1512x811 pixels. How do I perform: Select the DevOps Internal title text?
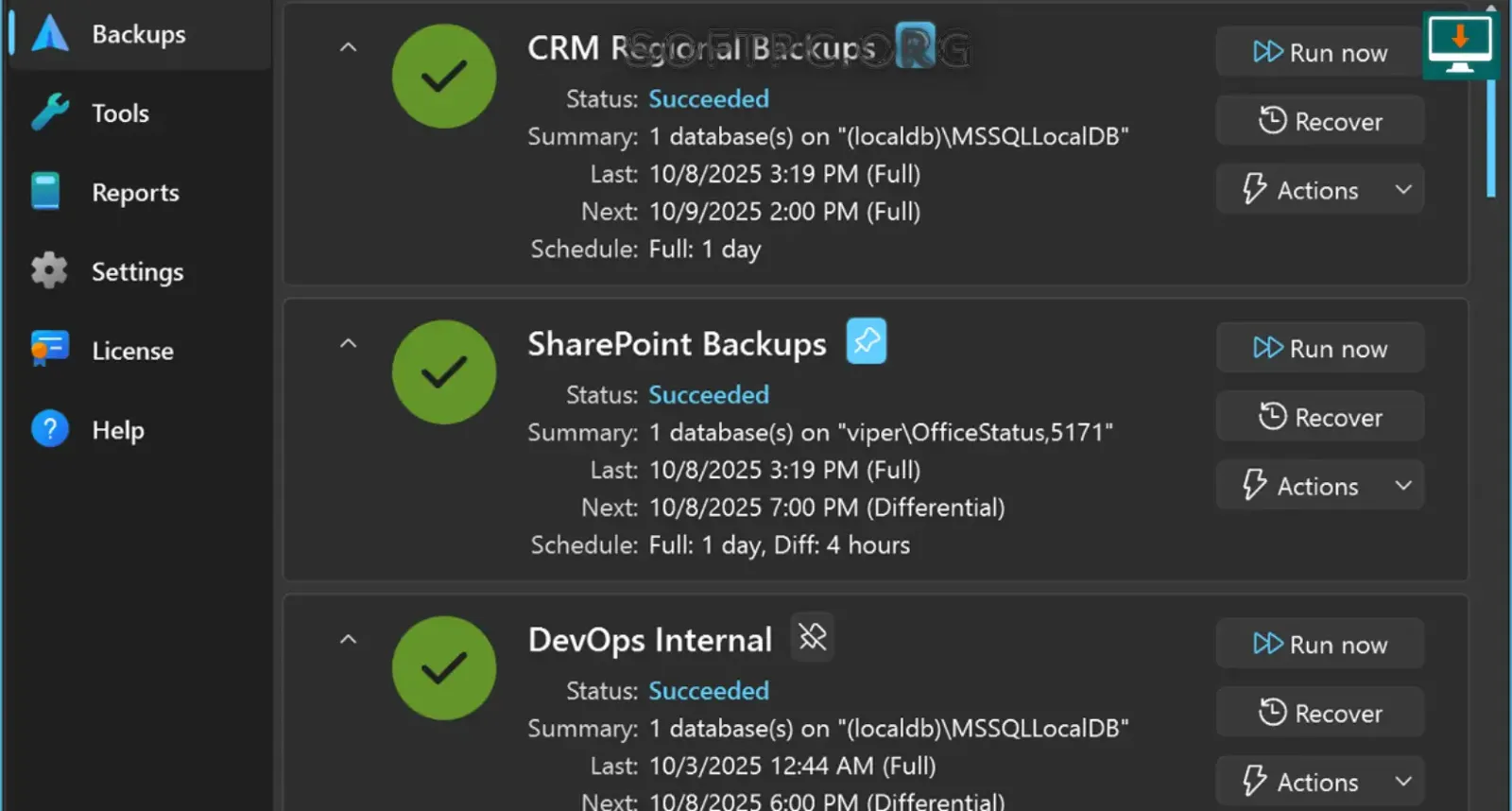coord(650,640)
